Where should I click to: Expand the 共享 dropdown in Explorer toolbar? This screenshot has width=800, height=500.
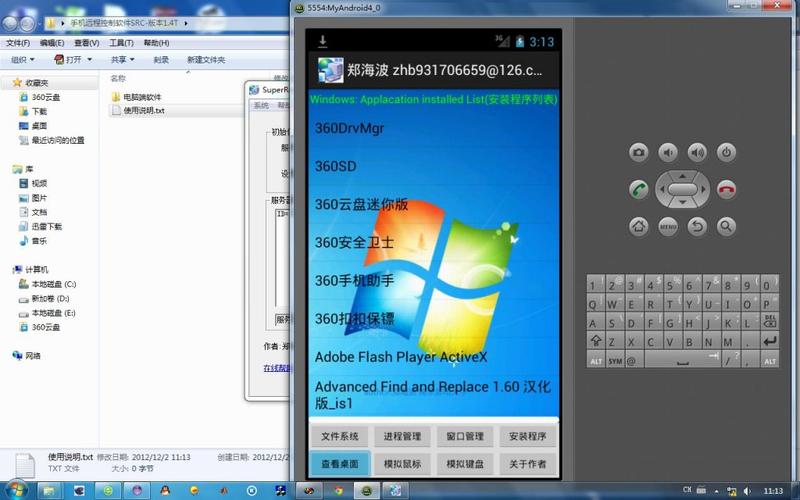tap(122, 60)
